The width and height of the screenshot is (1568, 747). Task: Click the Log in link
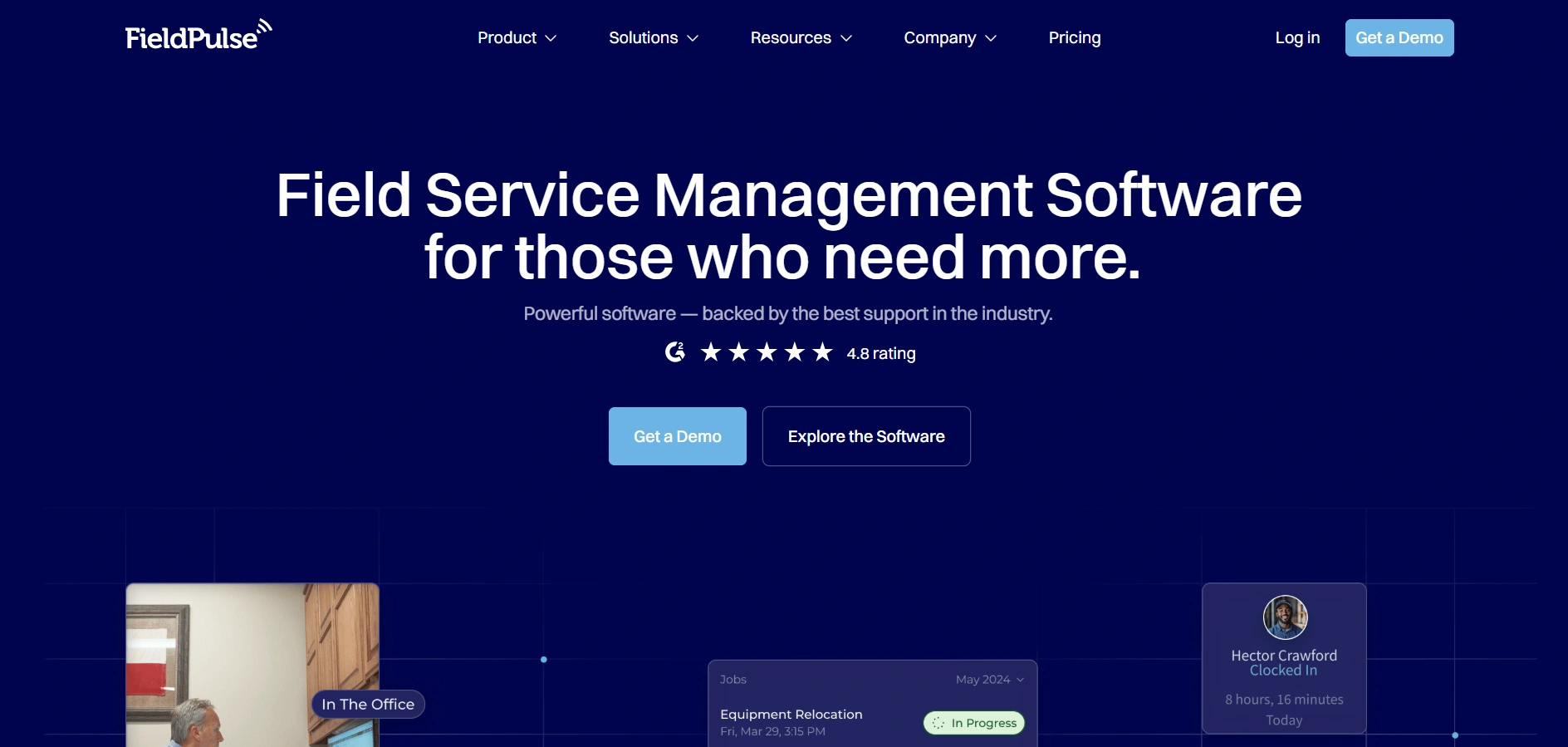(x=1297, y=37)
